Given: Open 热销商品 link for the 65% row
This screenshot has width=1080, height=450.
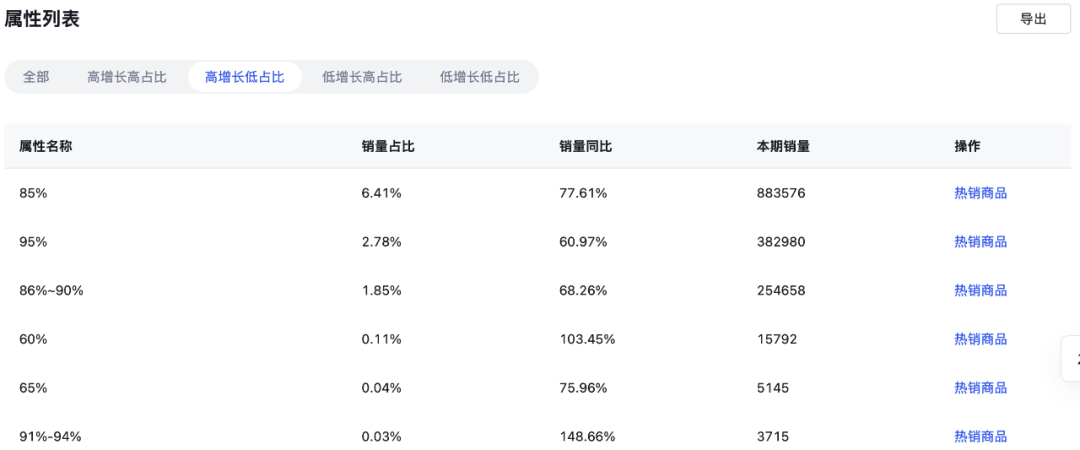Looking at the screenshot, I should pyautogui.click(x=980, y=388).
